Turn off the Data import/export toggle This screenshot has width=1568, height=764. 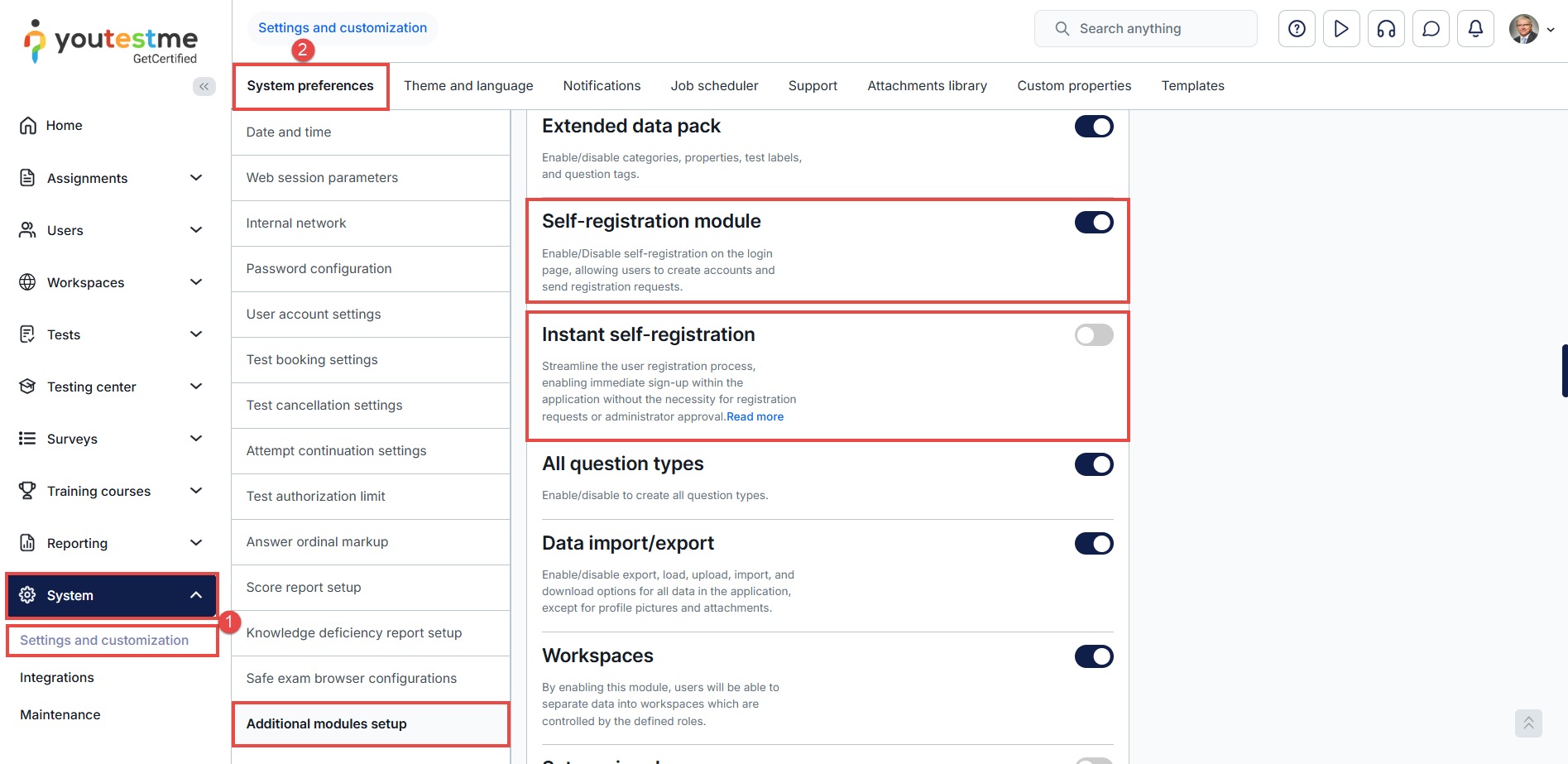point(1093,544)
